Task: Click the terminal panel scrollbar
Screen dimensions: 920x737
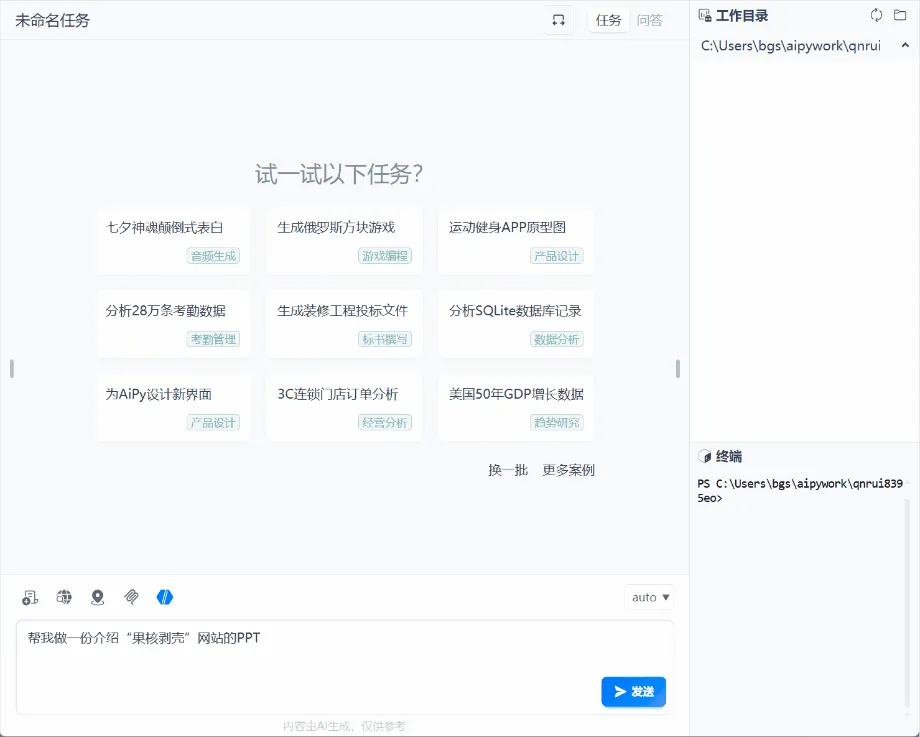Action: click(908, 604)
